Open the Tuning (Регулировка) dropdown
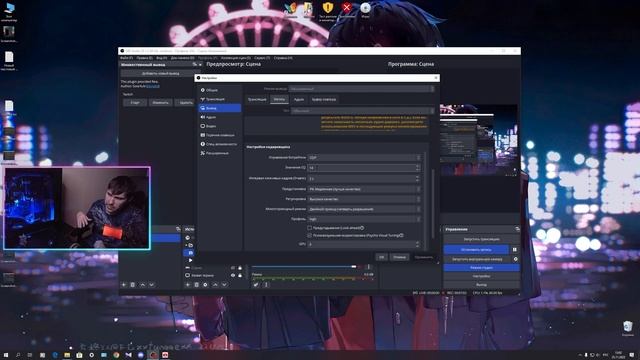The image size is (640, 360). (364, 199)
